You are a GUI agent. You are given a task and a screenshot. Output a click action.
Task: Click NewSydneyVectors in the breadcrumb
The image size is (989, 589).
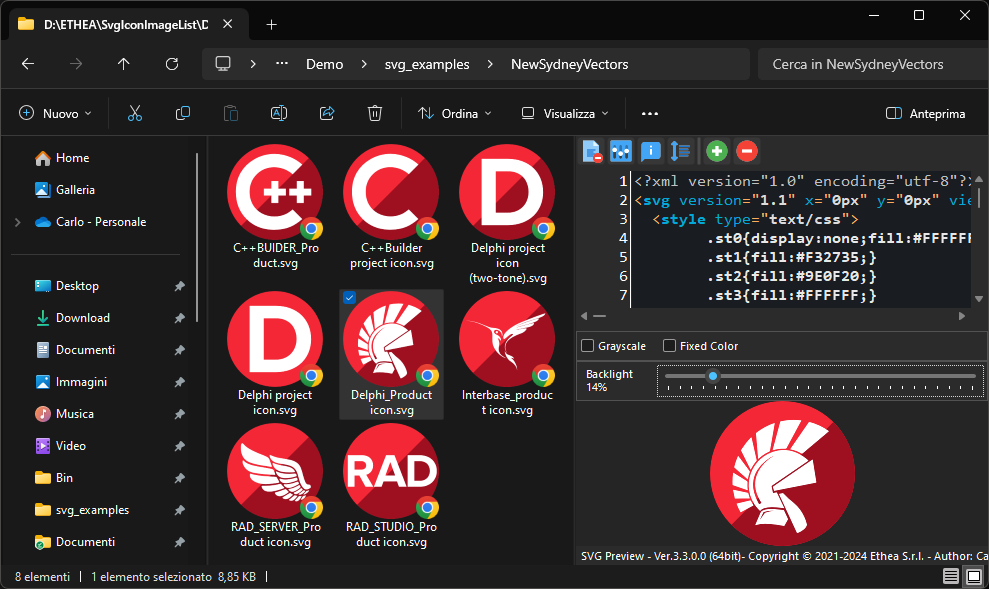pyautogui.click(x=570, y=64)
